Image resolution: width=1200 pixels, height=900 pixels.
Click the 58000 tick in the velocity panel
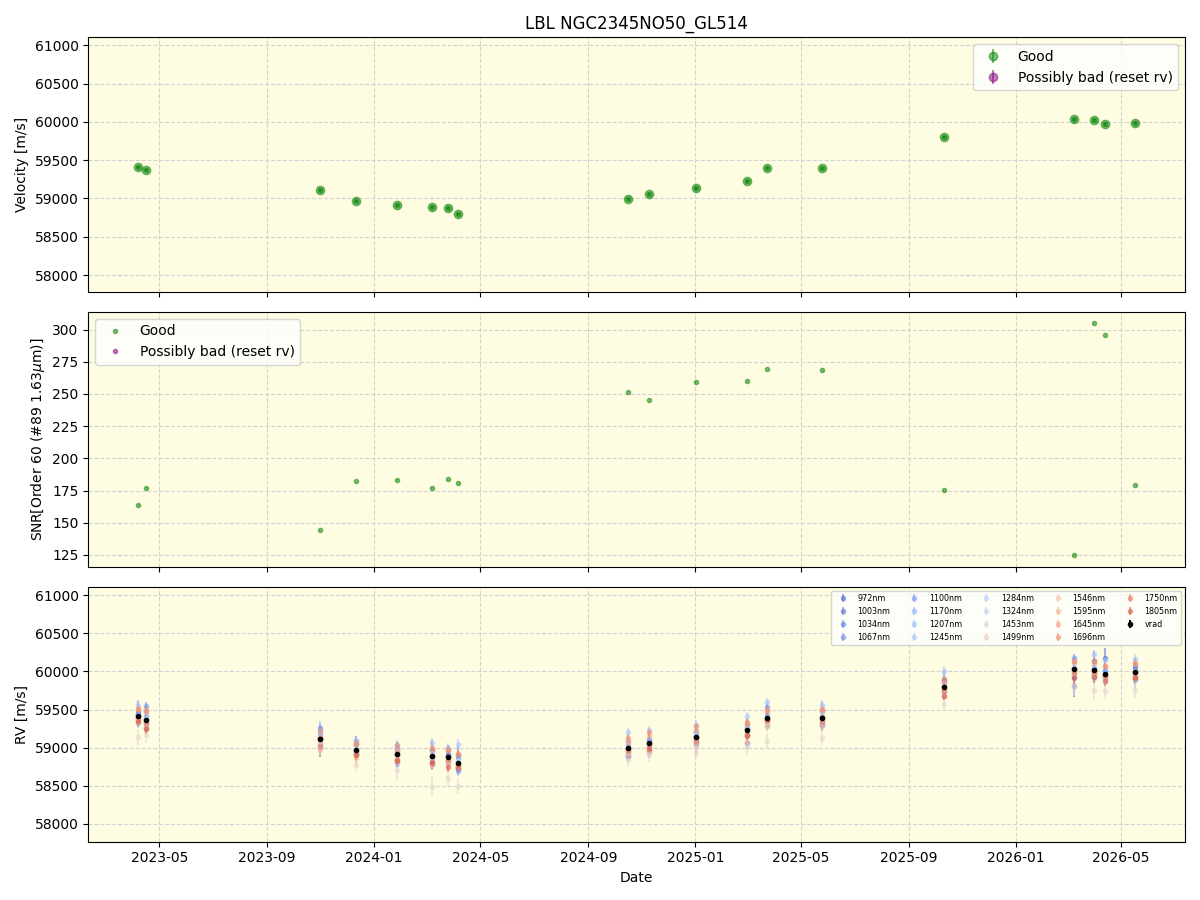click(58, 275)
